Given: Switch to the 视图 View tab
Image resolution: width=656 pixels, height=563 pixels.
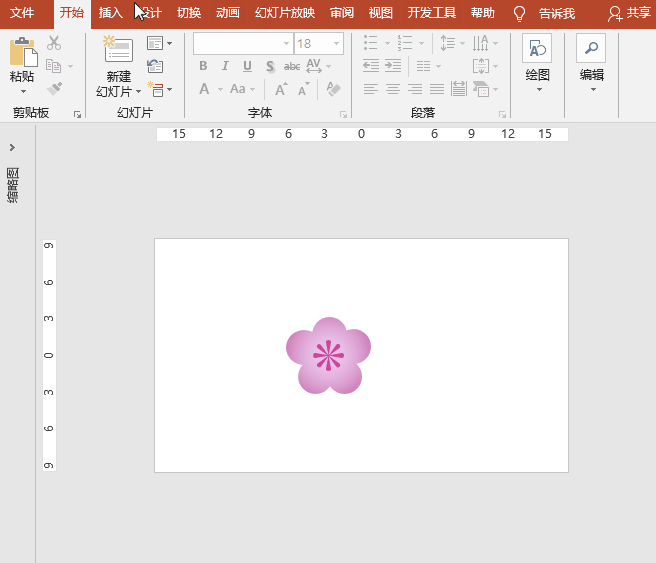Looking at the screenshot, I should click(x=381, y=13).
